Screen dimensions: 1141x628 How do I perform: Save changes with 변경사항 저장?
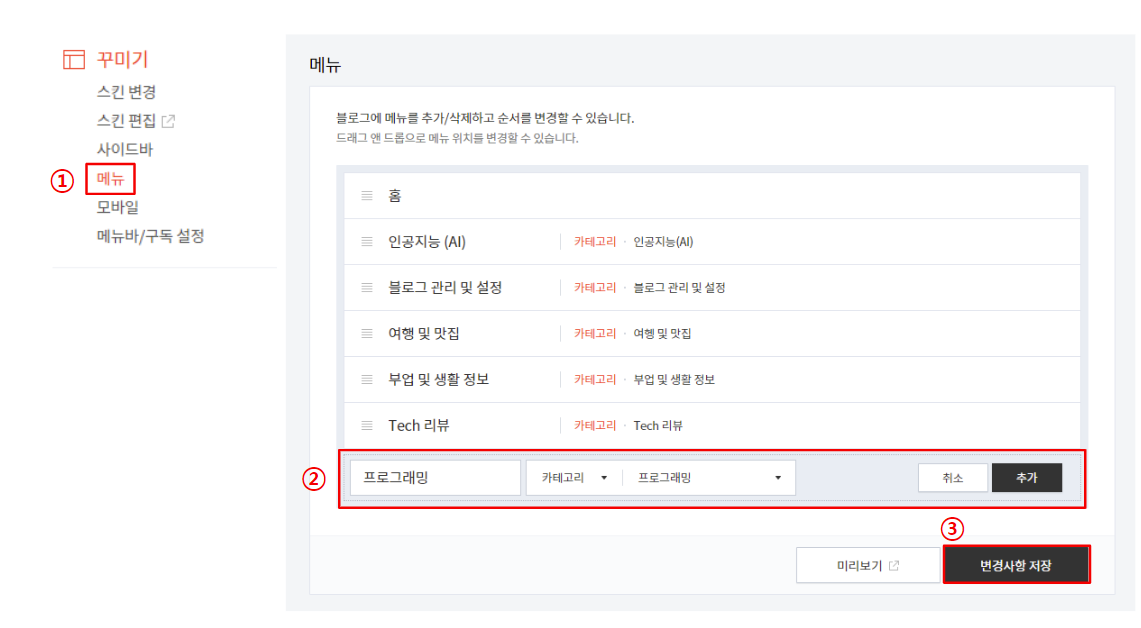click(x=1016, y=564)
